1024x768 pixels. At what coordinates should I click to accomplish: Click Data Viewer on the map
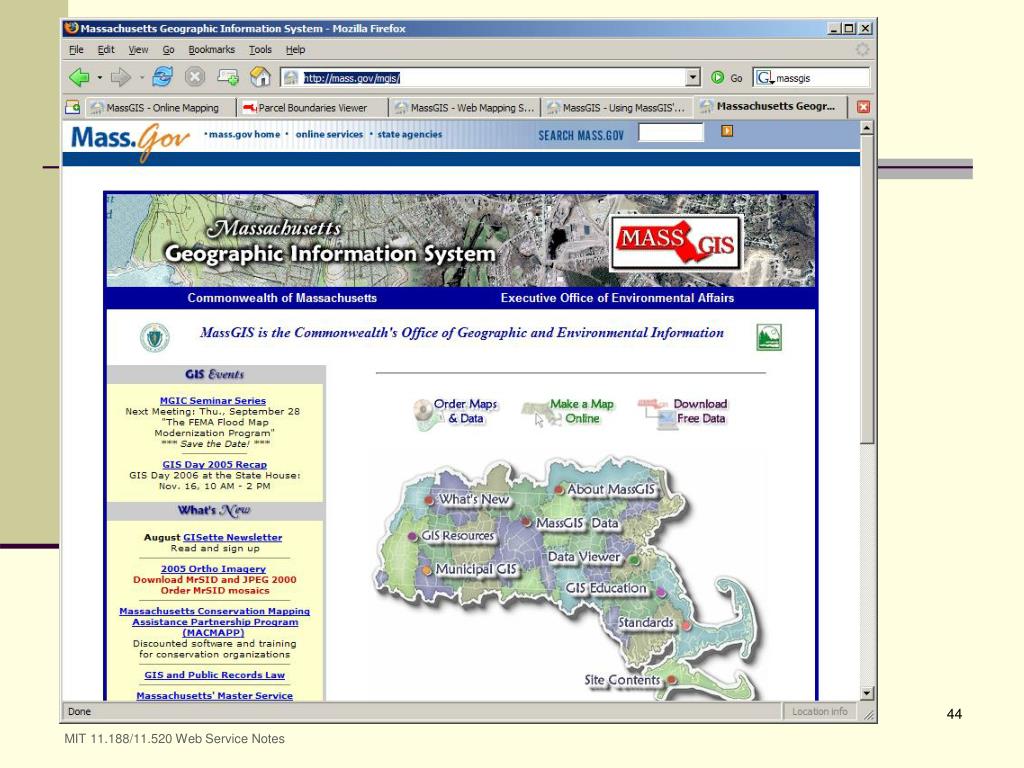(584, 557)
